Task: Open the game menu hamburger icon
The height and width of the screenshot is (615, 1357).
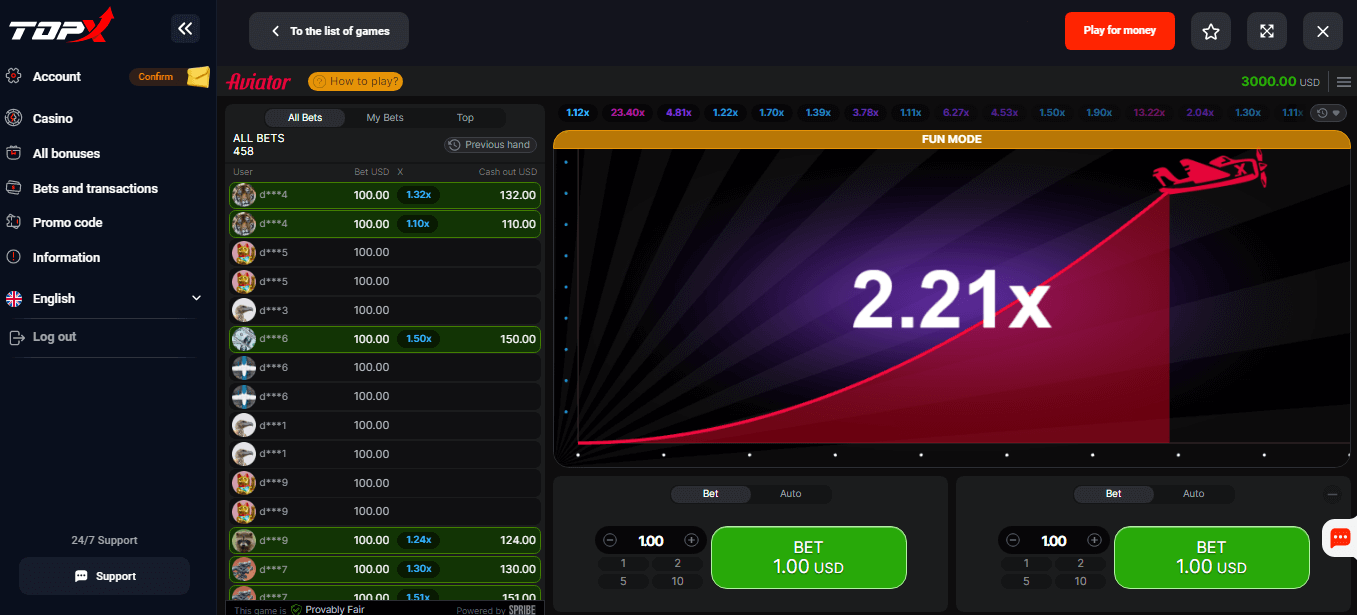Action: pos(1344,82)
